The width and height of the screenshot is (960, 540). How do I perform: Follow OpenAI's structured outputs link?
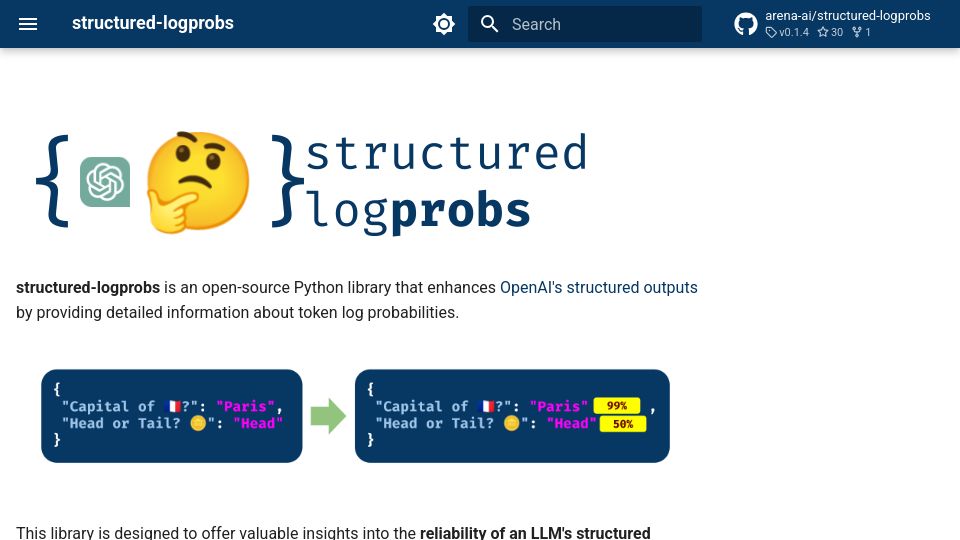pos(599,287)
